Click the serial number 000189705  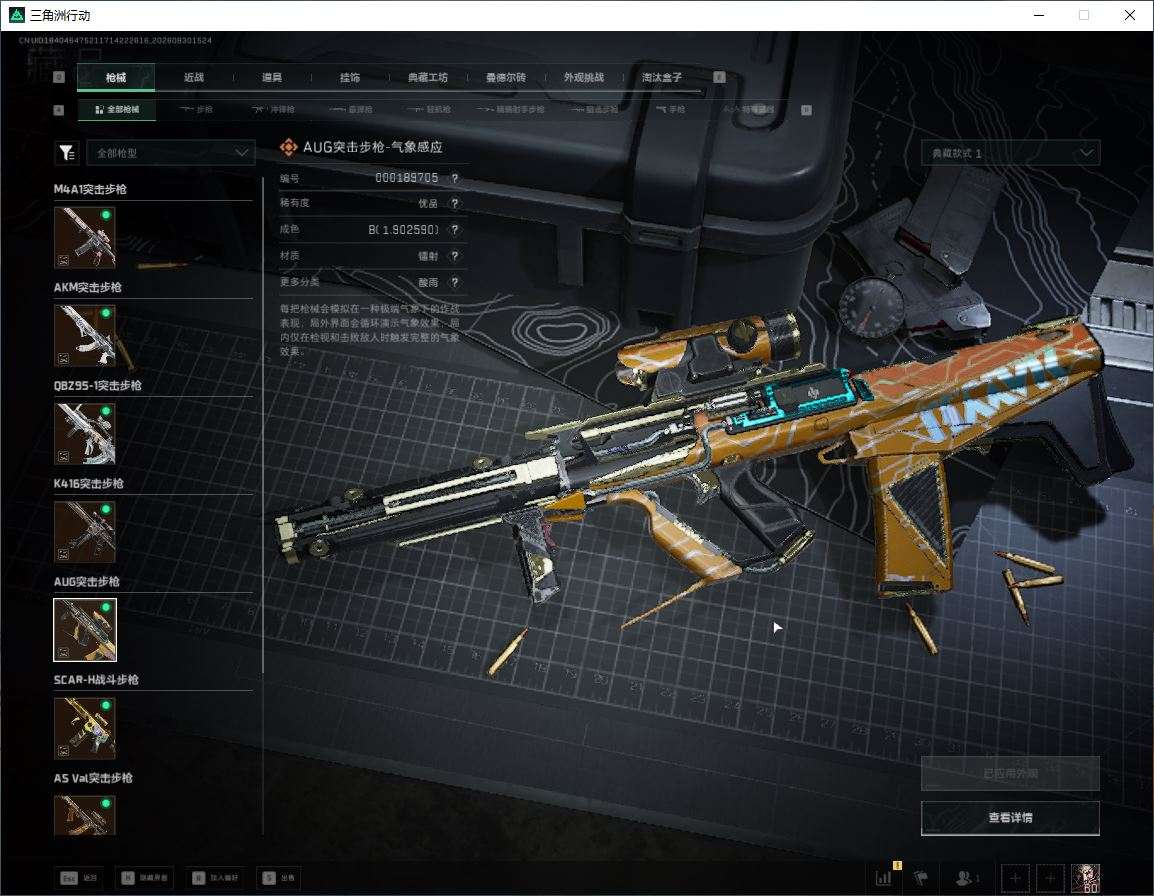406,178
